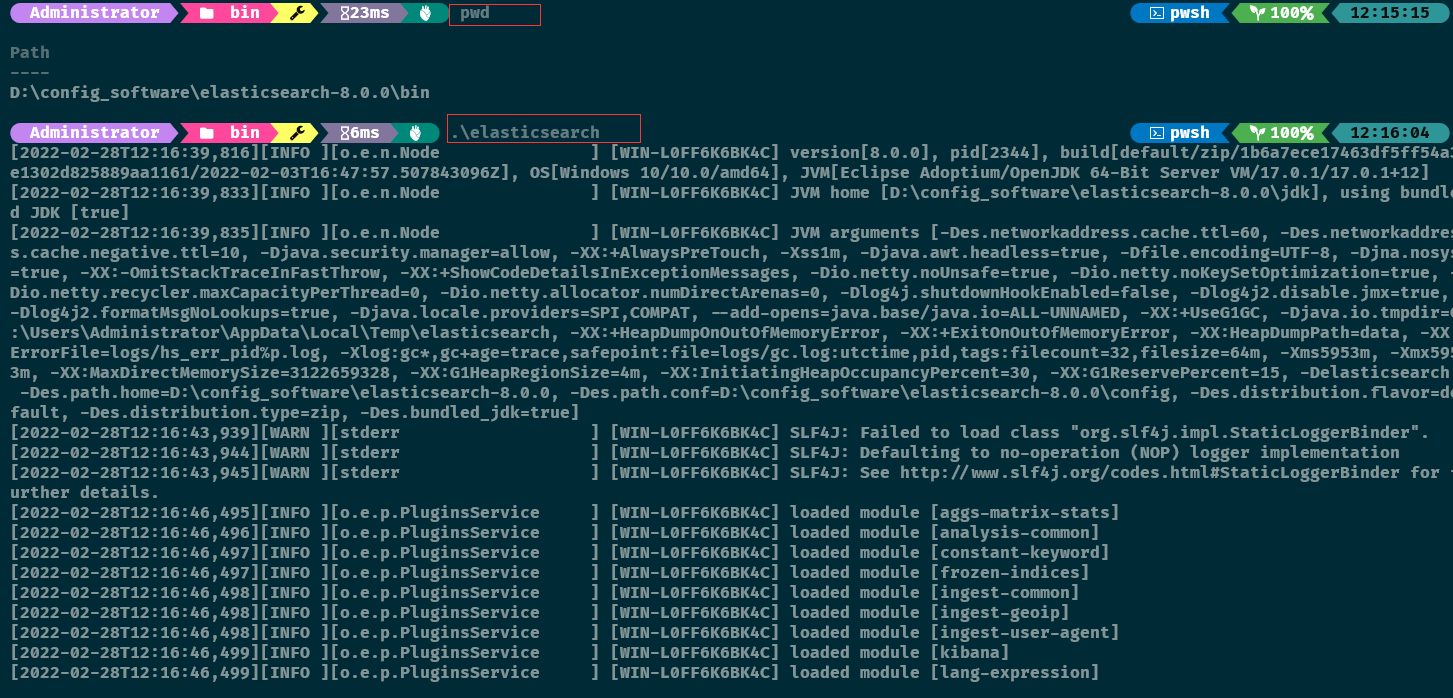Viewport: 1453px width, 698px height.
Task: Click the Administrator segment on the pwd prompt line
Action: pos(94,13)
